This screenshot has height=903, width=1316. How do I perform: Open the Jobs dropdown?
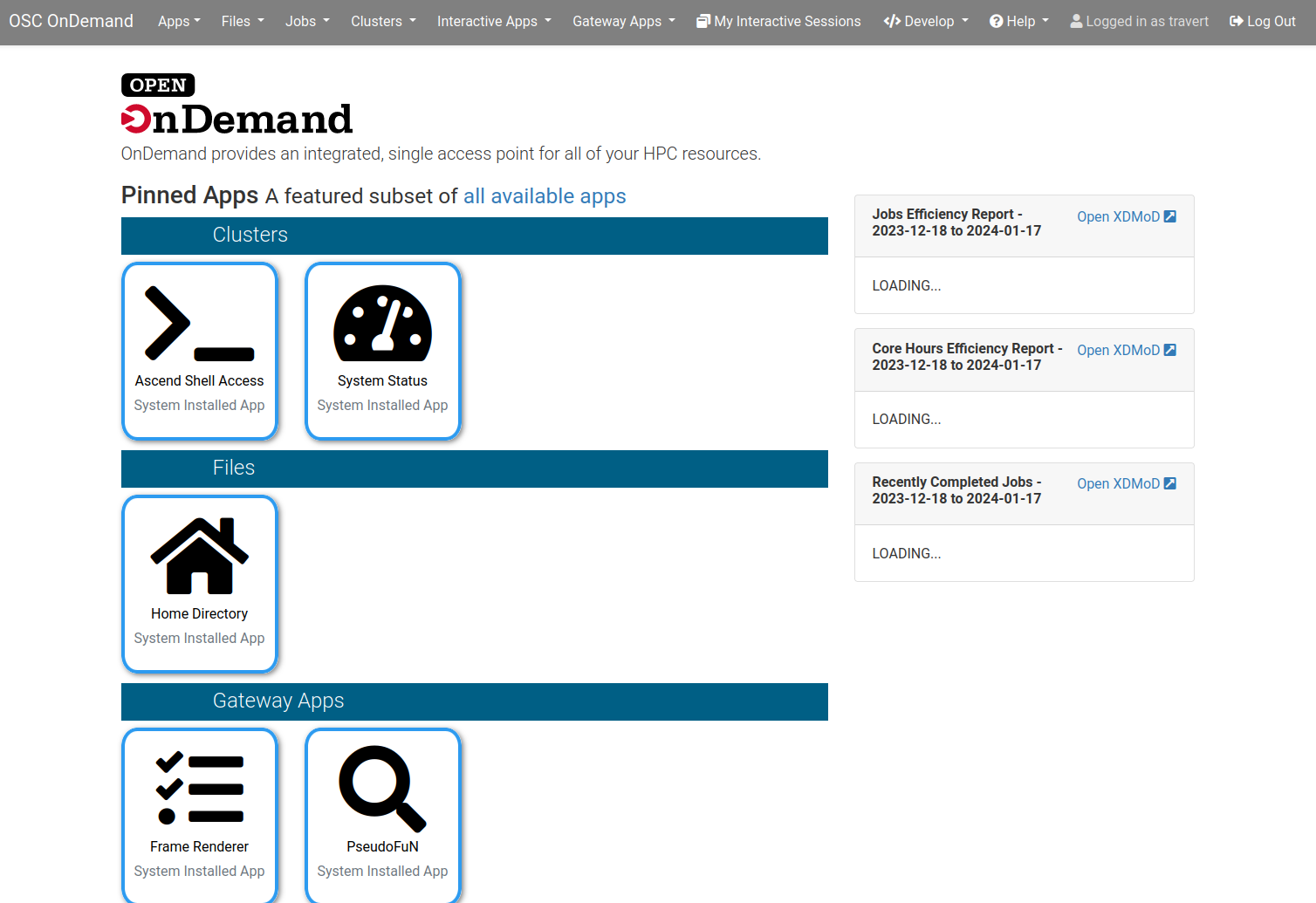tap(307, 21)
